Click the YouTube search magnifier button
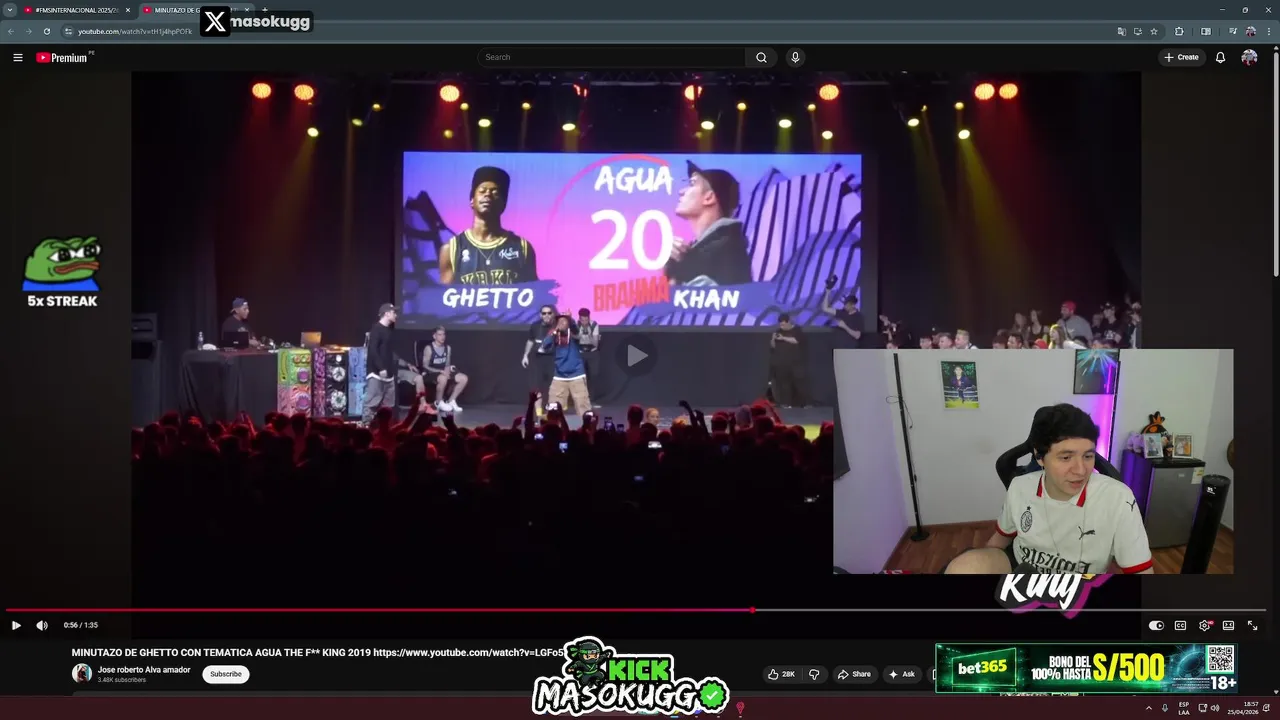The image size is (1280, 720). 761,57
